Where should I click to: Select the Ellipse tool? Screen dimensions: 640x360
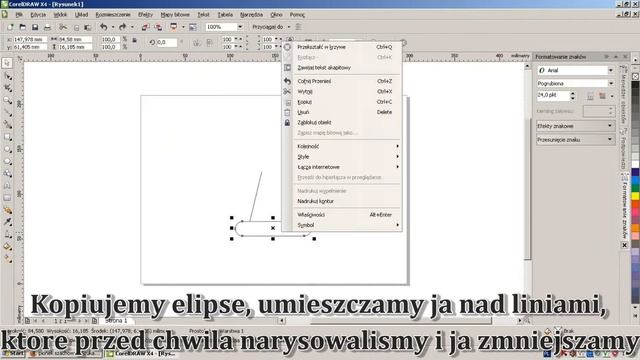coord(7,149)
